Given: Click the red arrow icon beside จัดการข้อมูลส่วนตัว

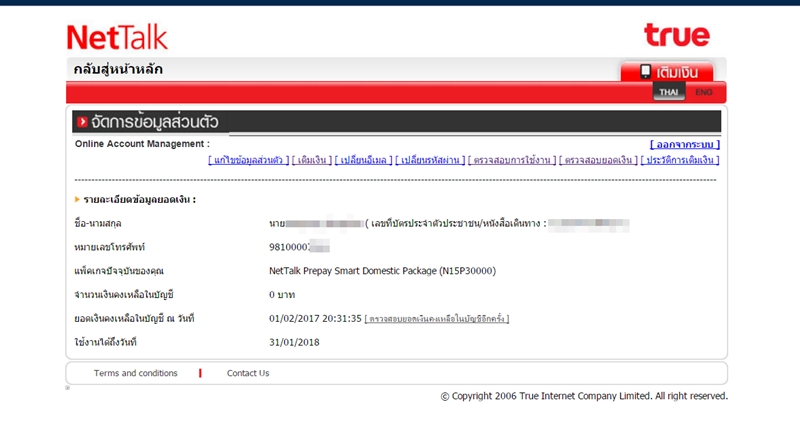Looking at the screenshot, I should point(82,122).
